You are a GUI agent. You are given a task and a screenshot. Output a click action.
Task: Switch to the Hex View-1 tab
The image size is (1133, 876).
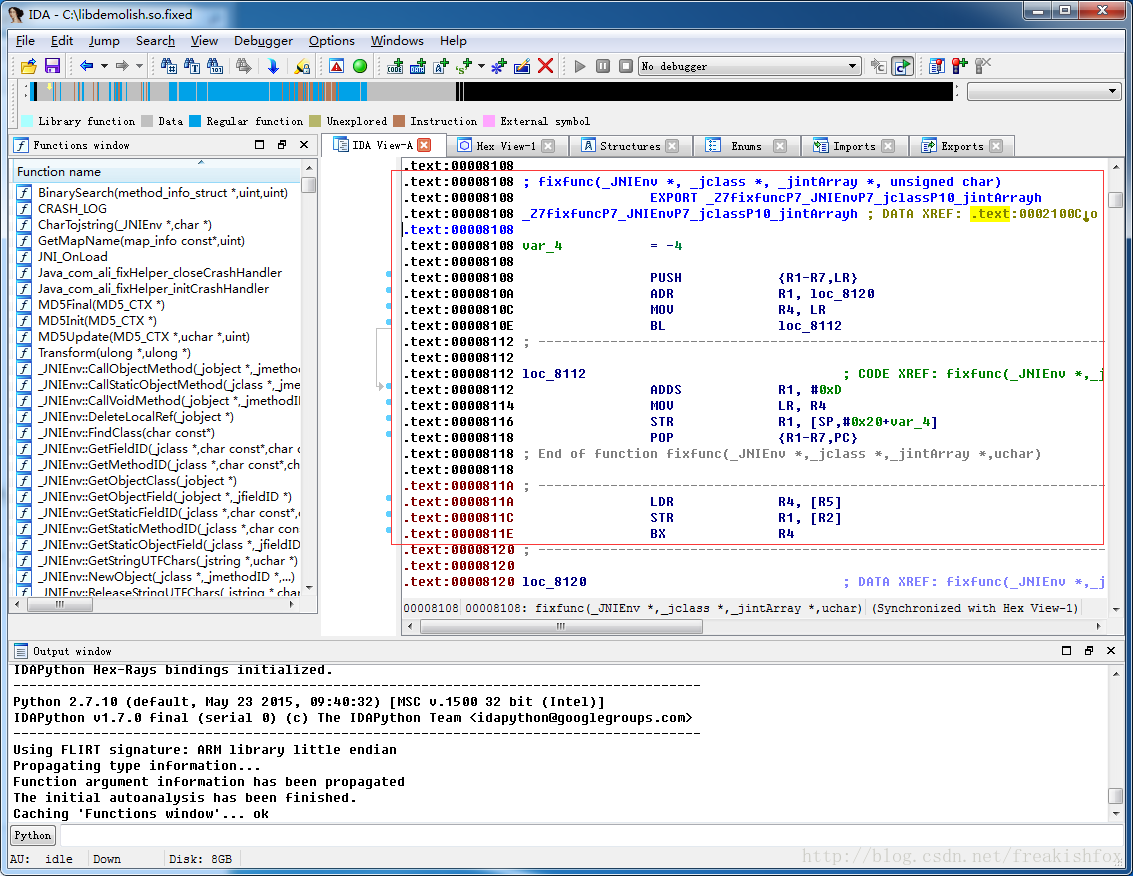point(505,146)
